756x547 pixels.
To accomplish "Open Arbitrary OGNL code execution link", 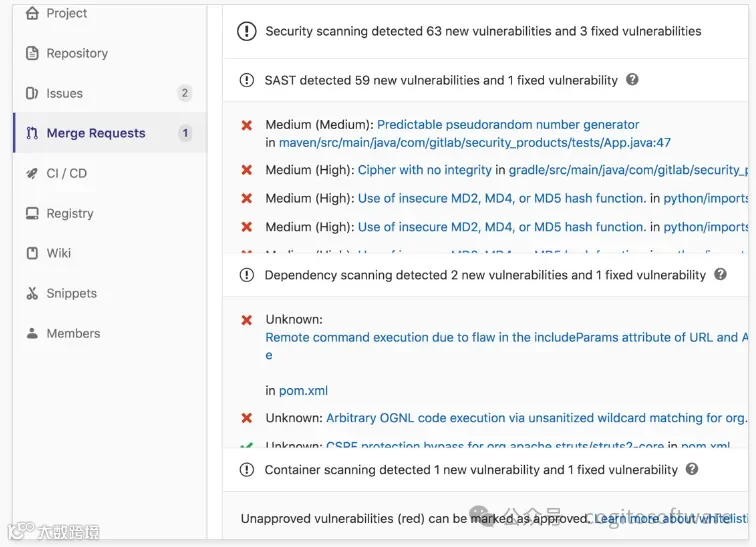I will coord(537,418).
